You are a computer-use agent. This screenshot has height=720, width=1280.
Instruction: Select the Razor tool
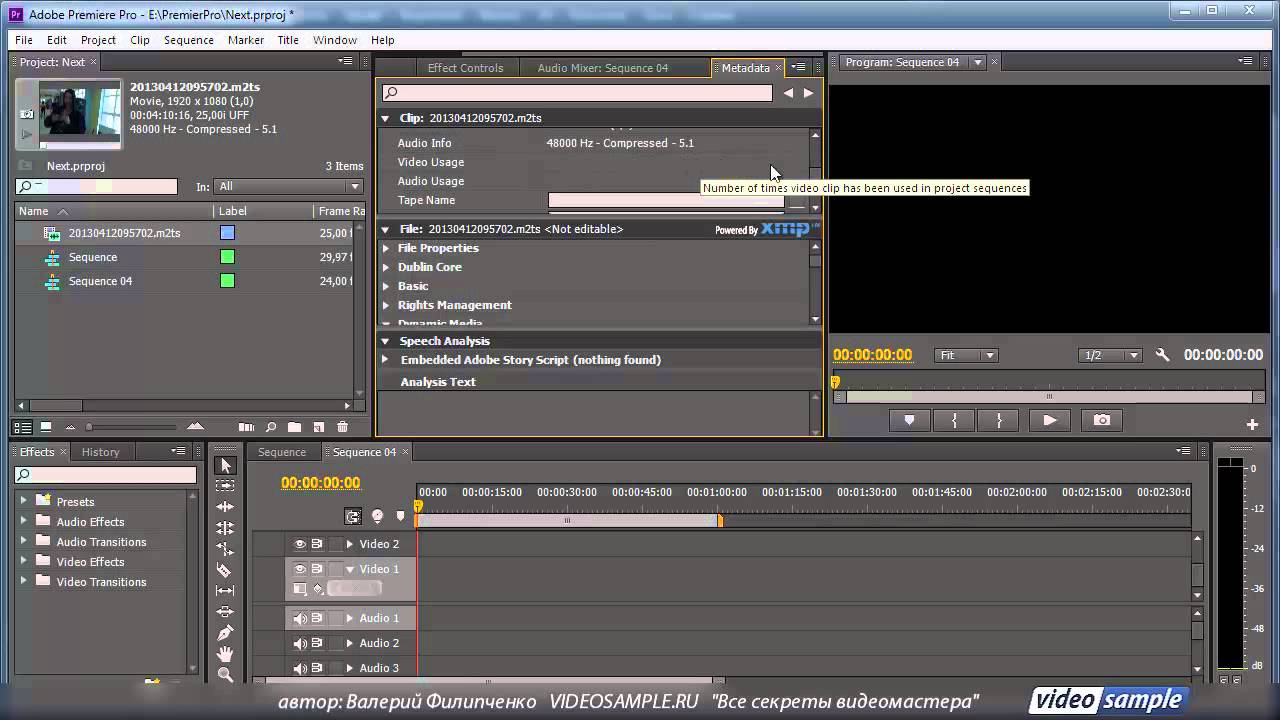coord(225,570)
